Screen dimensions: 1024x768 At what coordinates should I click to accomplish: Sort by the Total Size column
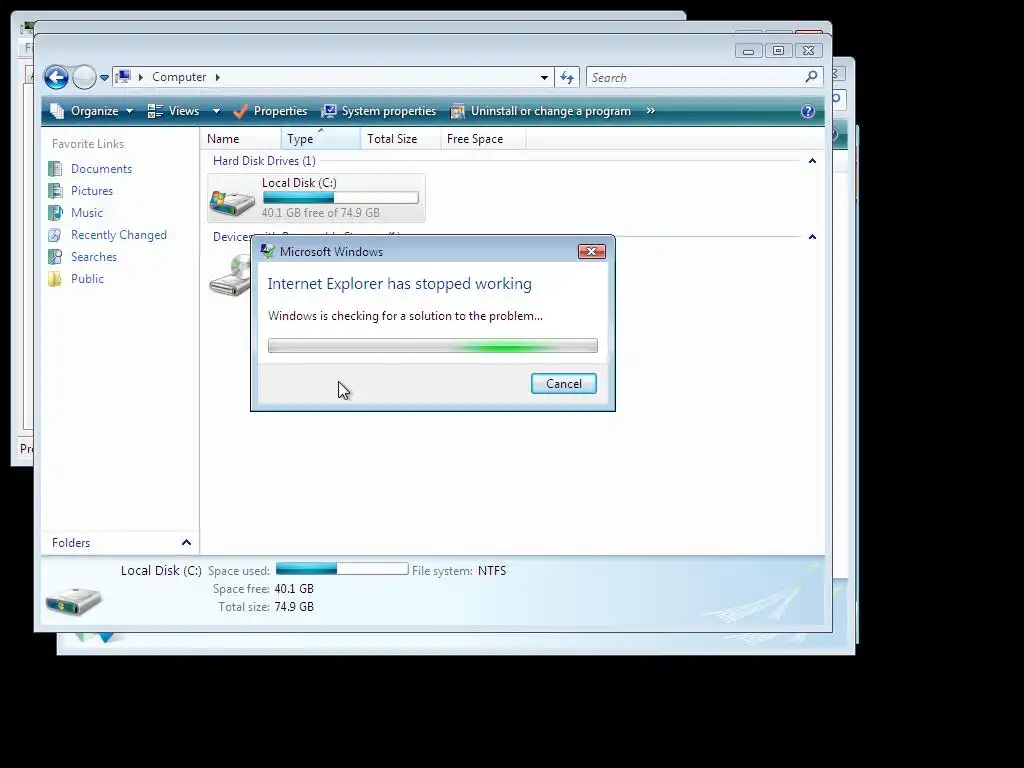pyautogui.click(x=400, y=139)
